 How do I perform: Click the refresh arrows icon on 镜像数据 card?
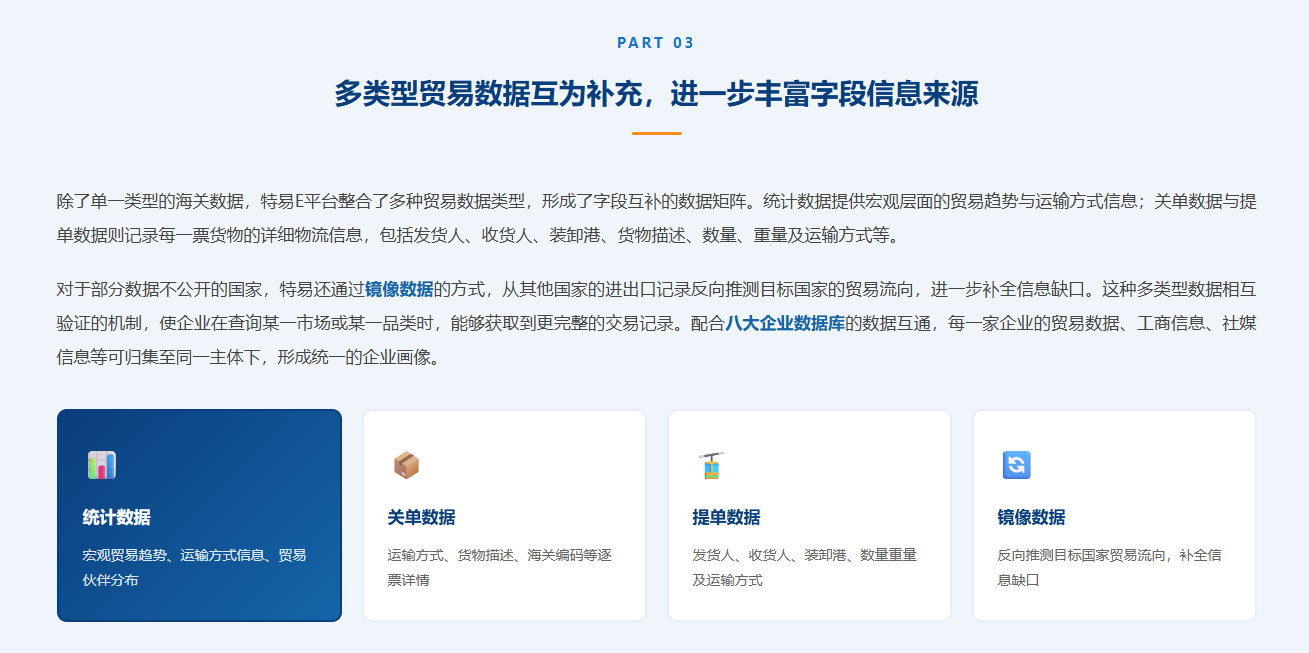coord(1016,465)
